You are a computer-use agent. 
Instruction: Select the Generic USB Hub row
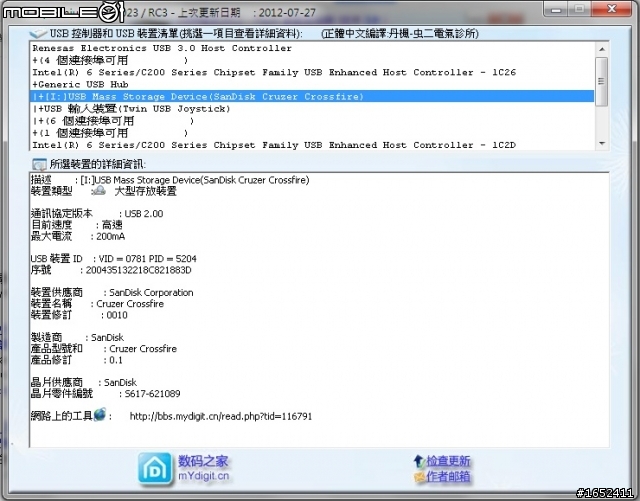pyautogui.click(x=312, y=85)
